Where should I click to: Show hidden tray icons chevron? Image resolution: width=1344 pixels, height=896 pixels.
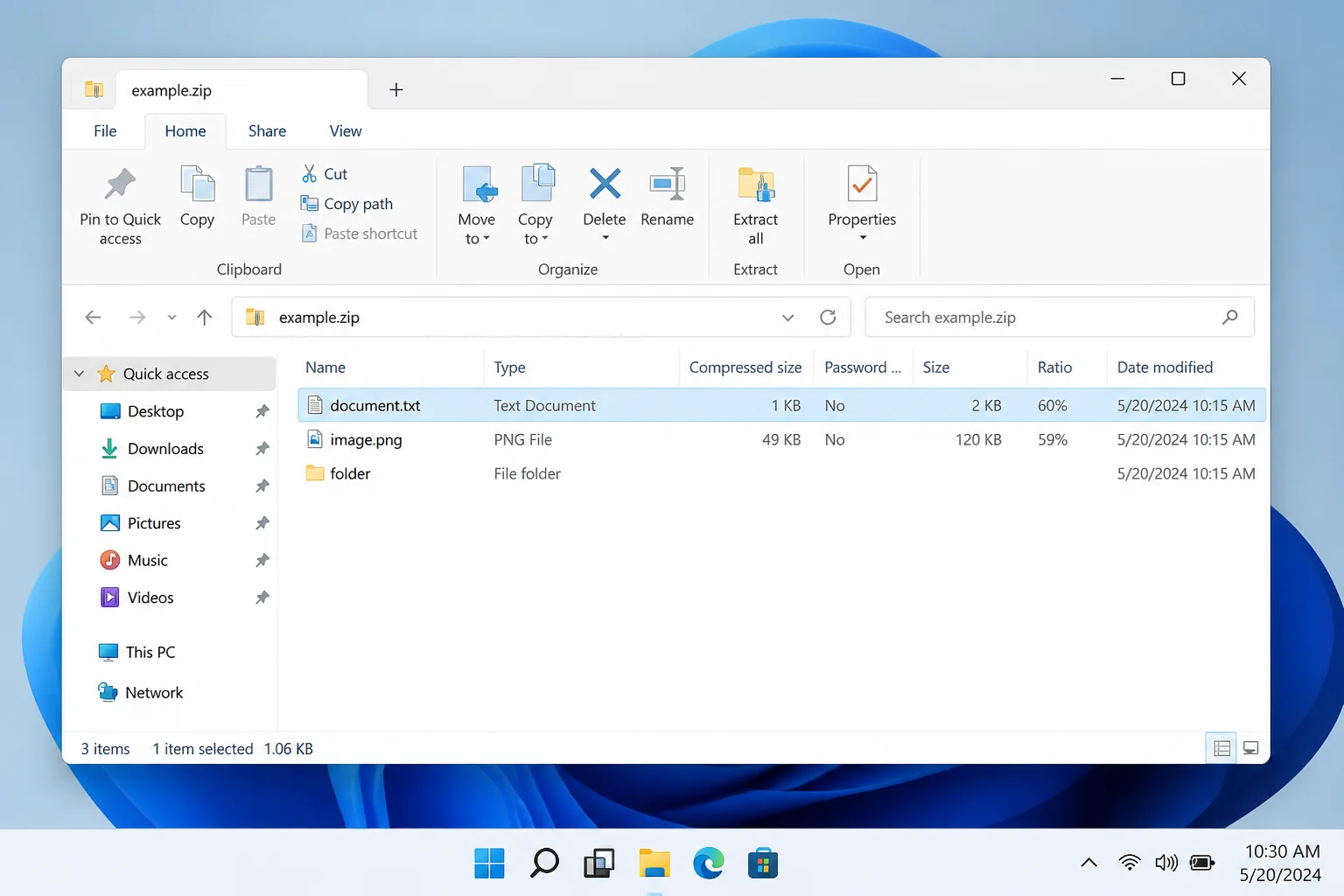click(1089, 863)
